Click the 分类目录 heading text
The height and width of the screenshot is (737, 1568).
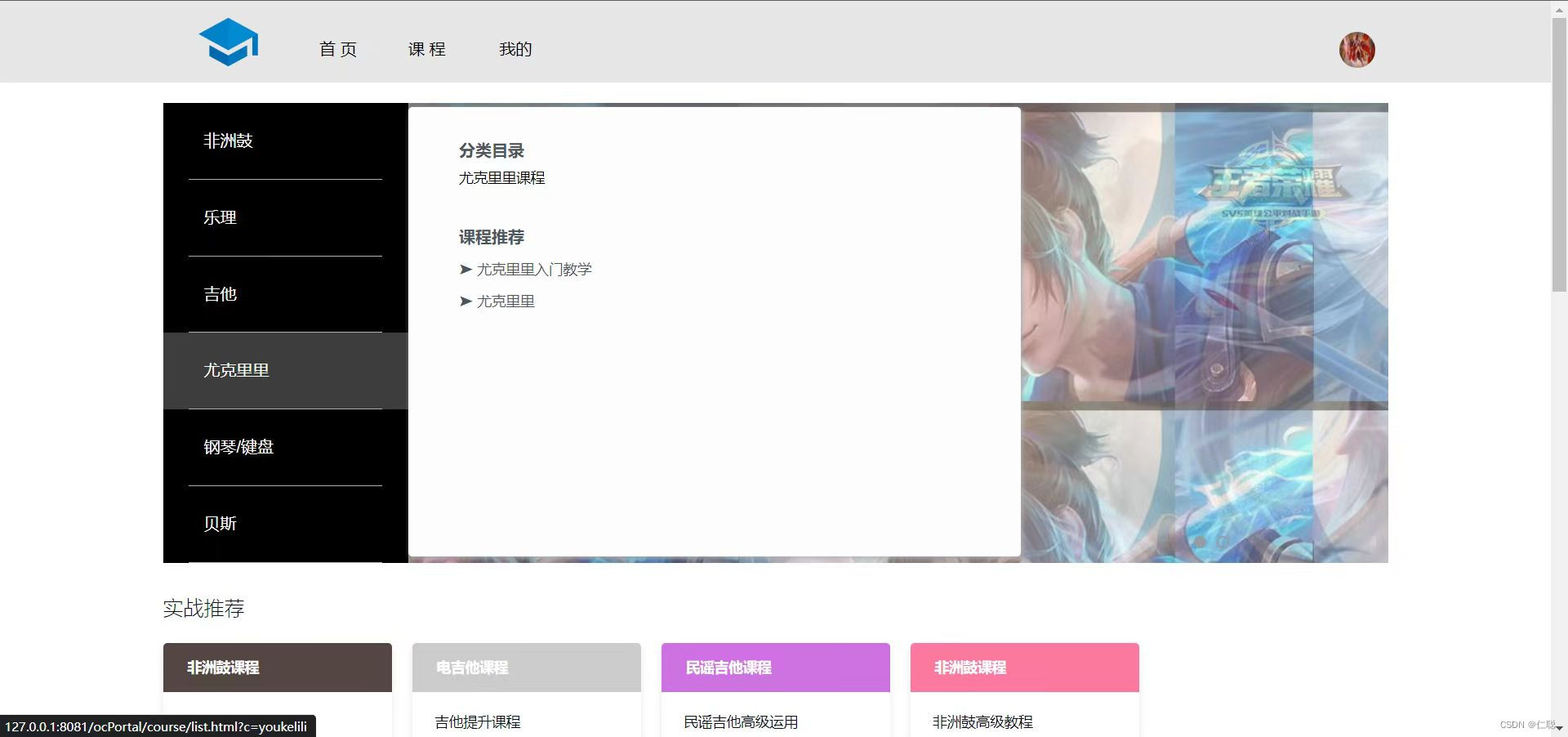tap(492, 150)
